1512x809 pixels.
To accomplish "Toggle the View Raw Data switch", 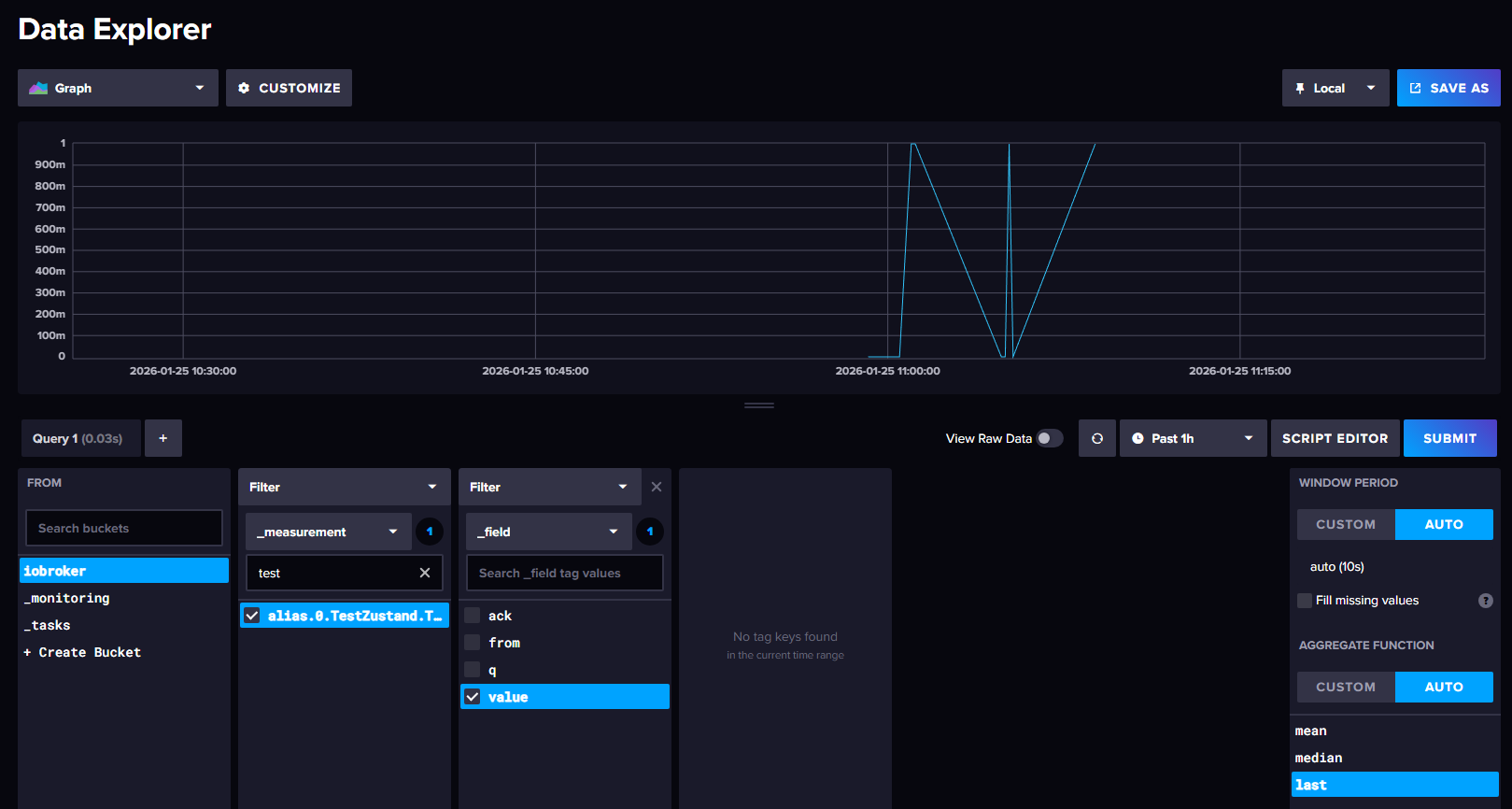I will click(x=1050, y=438).
